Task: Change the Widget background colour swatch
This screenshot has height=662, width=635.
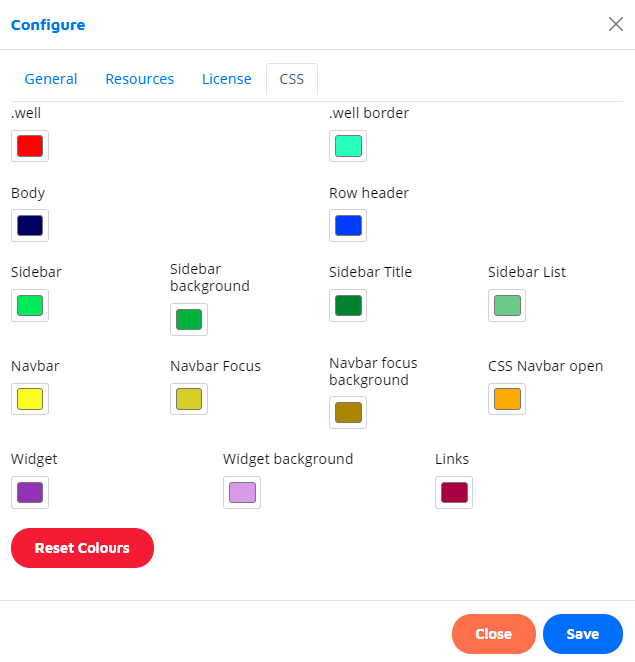Action: tap(242, 492)
